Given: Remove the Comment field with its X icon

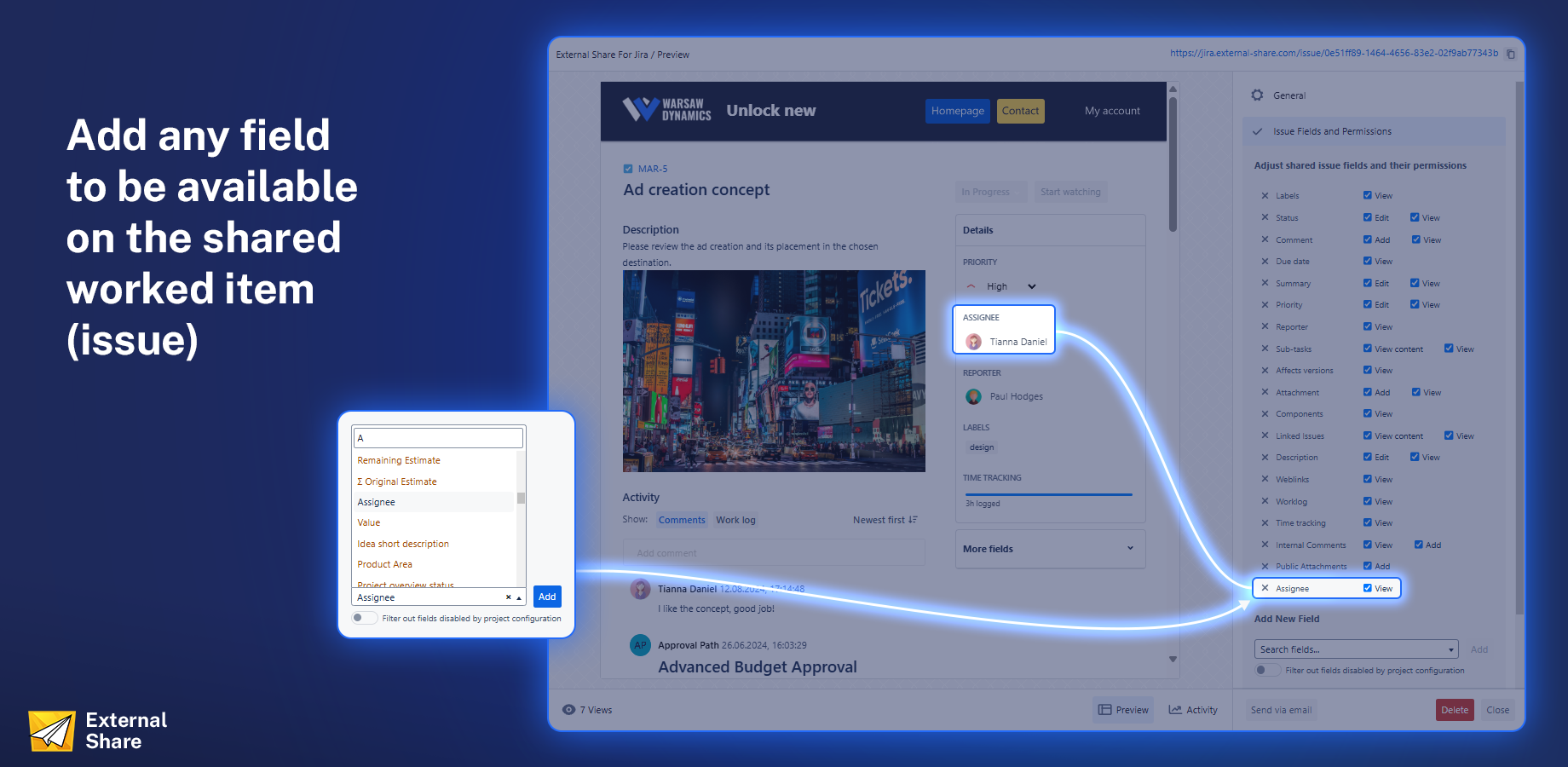Looking at the screenshot, I should [1265, 239].
